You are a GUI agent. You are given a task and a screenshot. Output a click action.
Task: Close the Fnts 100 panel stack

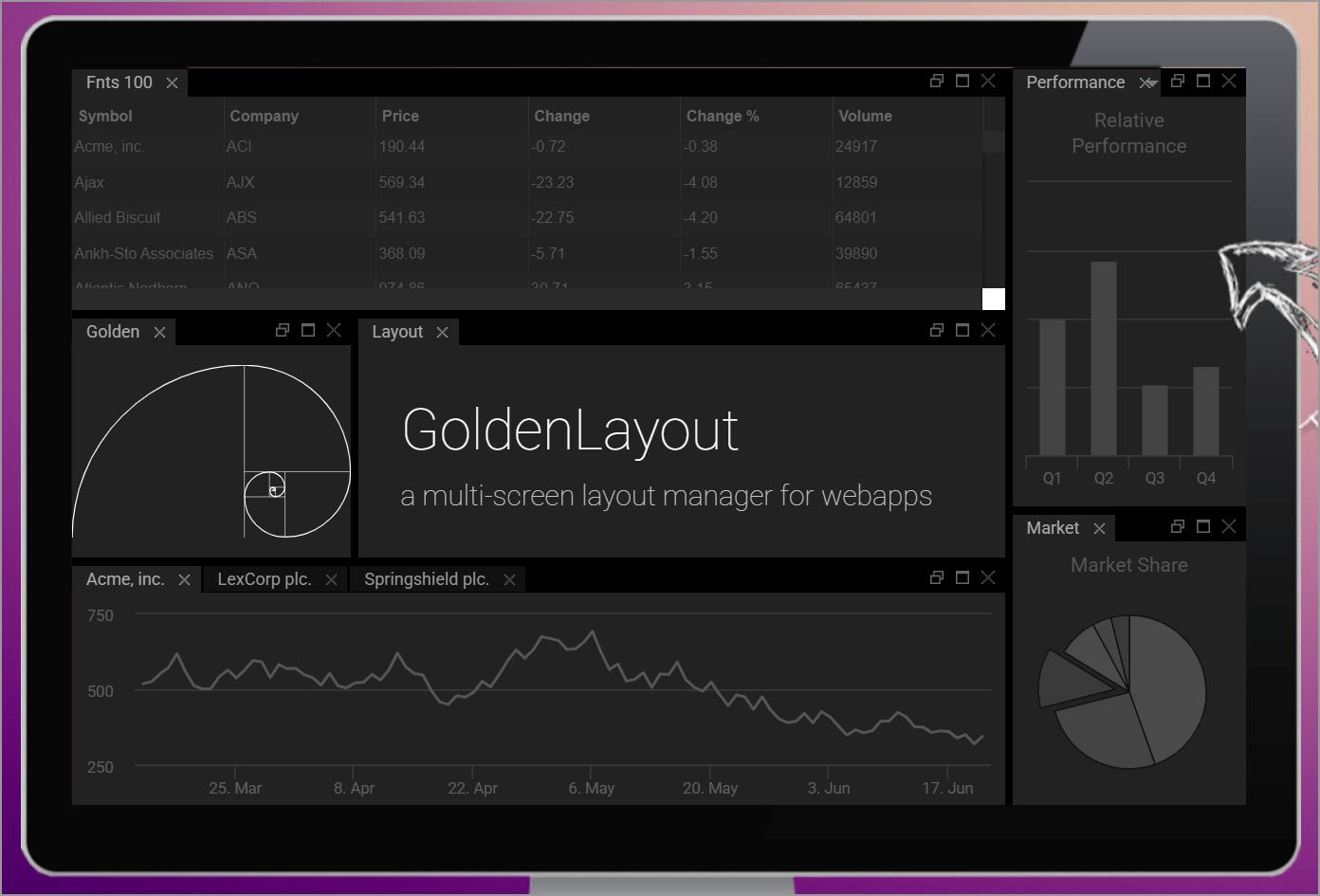pos(988,81)
